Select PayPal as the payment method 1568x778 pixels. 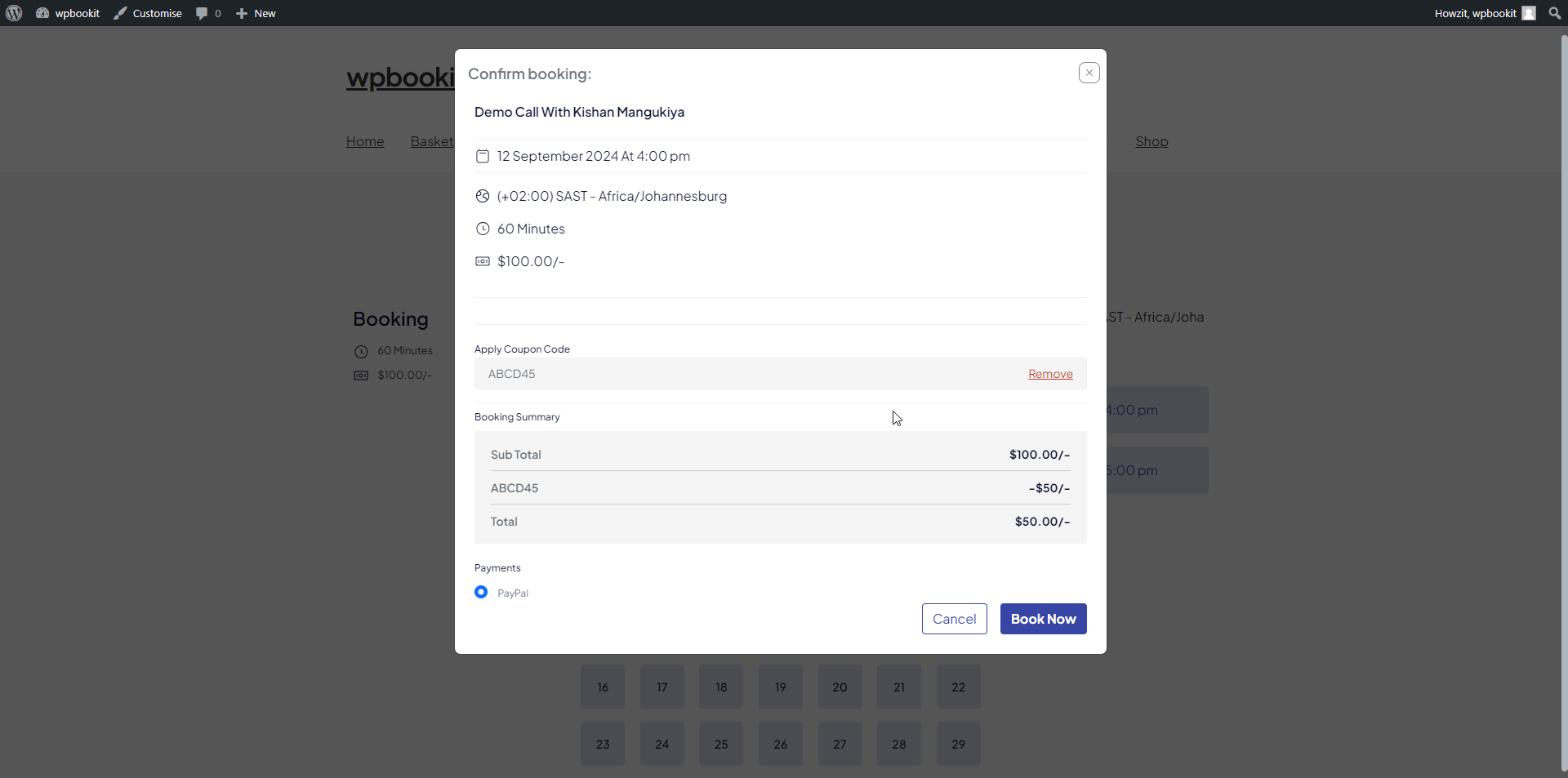tap(480, 592)
